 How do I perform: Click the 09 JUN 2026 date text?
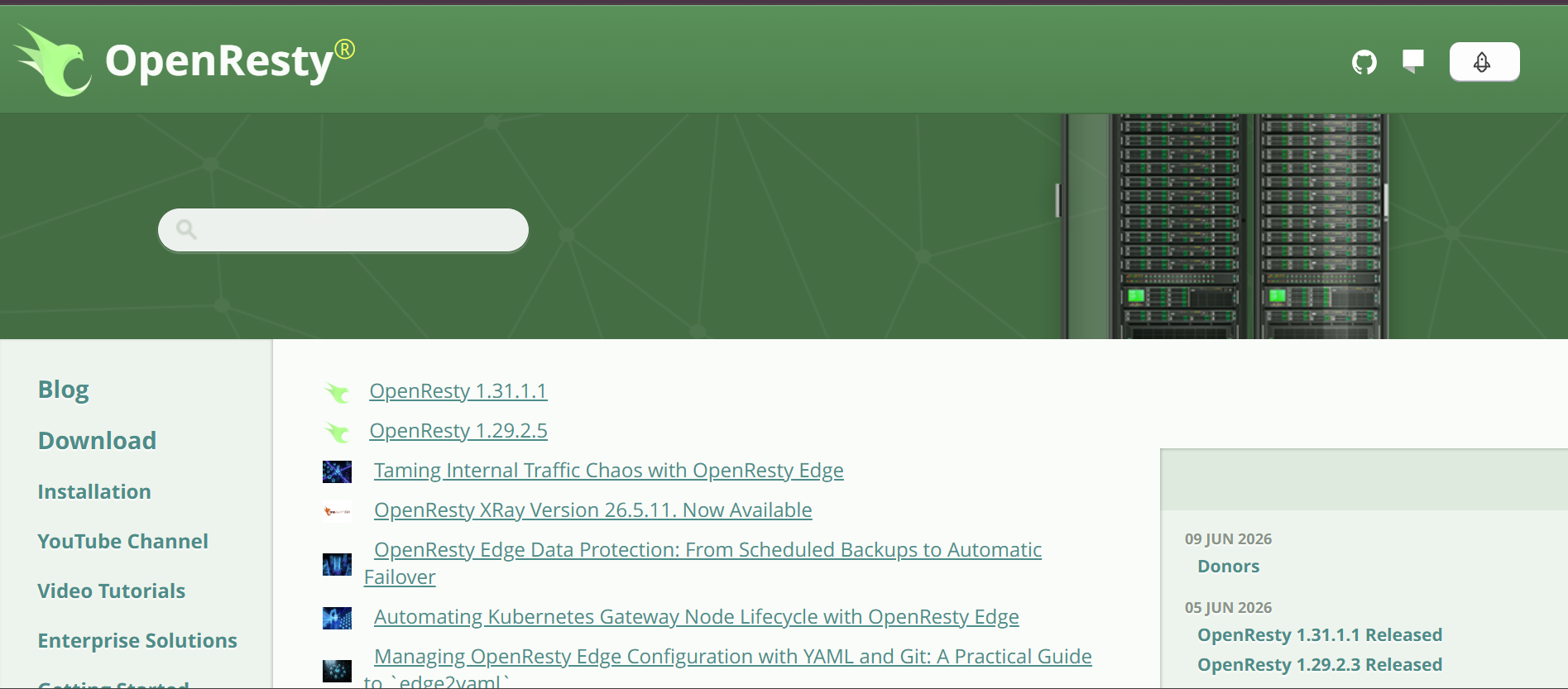click(x=1228, y=538)
